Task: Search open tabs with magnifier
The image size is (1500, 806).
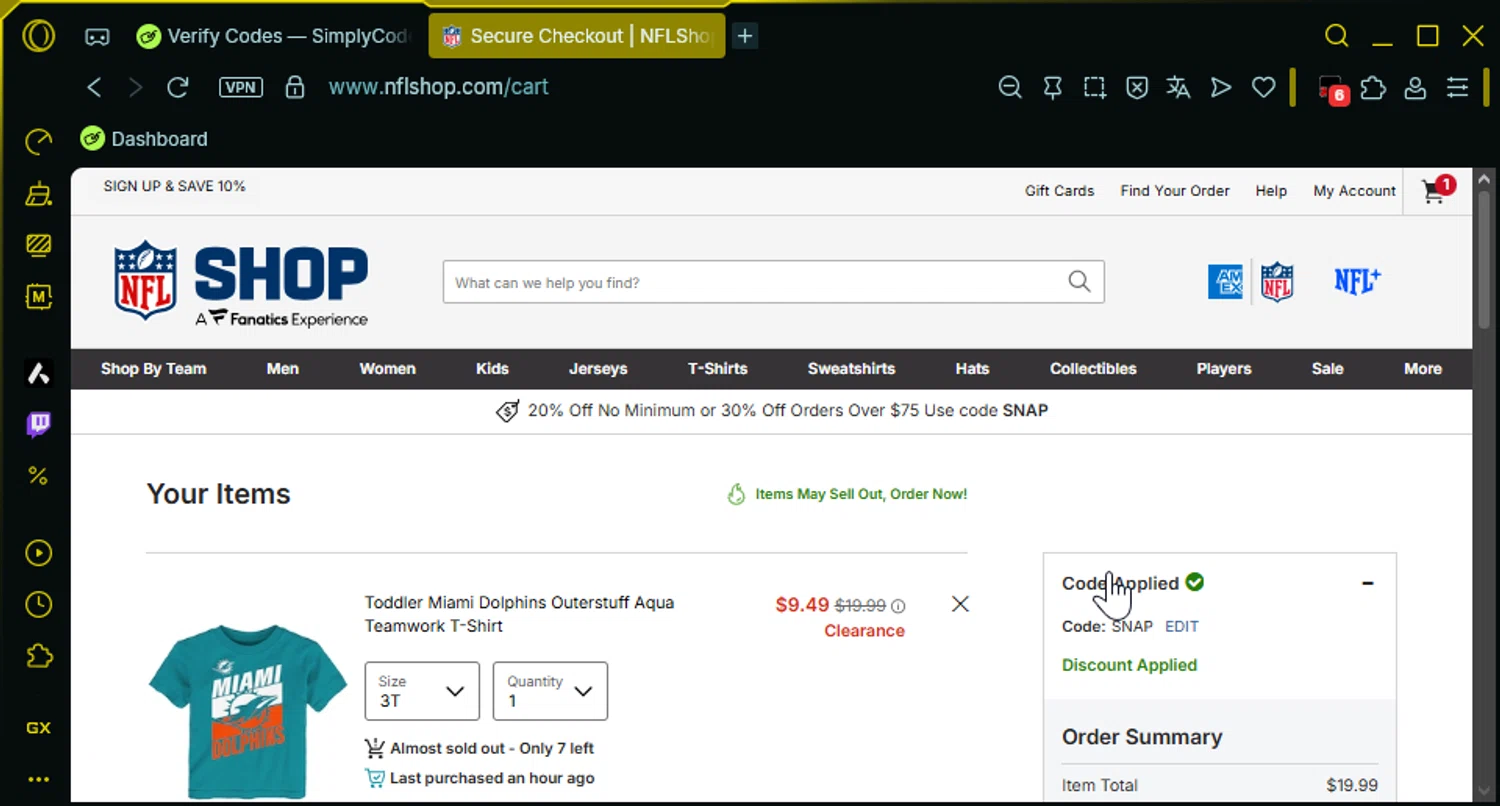Action: pyautogui.click(x=1337, y=36)
